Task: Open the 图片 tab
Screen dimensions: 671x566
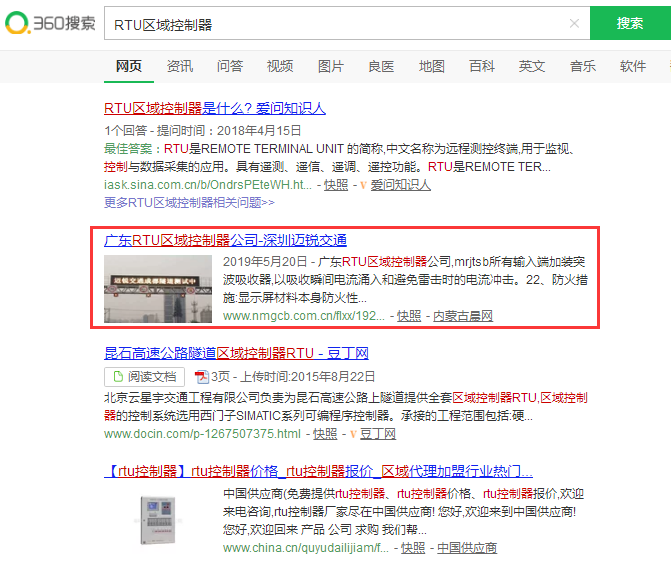Action: pyautogui.click(x=330, y=66)
